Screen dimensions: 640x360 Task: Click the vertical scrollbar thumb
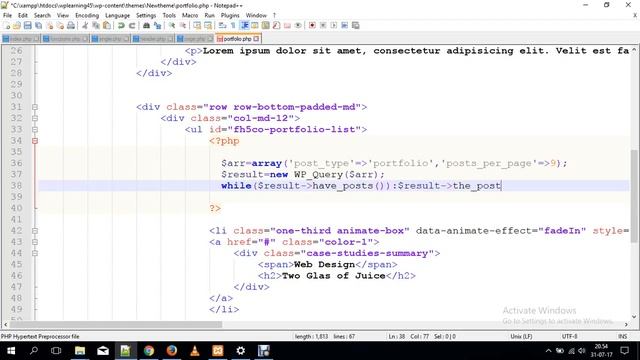(x=634, y=196)
